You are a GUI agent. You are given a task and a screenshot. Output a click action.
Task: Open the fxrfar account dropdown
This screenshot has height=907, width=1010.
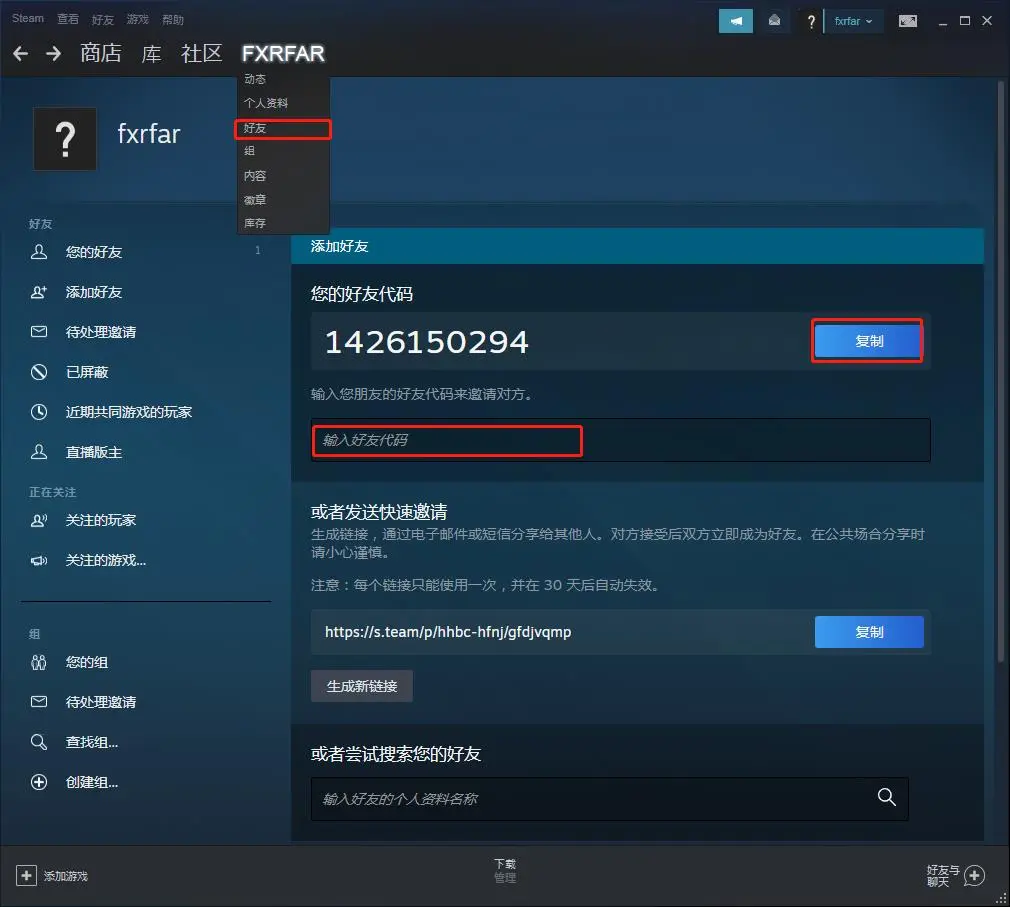(x=853, y=21)
